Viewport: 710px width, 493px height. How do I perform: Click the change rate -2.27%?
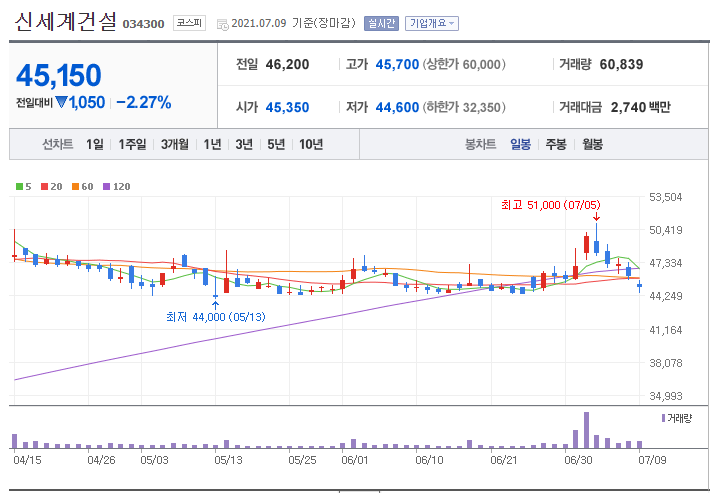point(144,103)
